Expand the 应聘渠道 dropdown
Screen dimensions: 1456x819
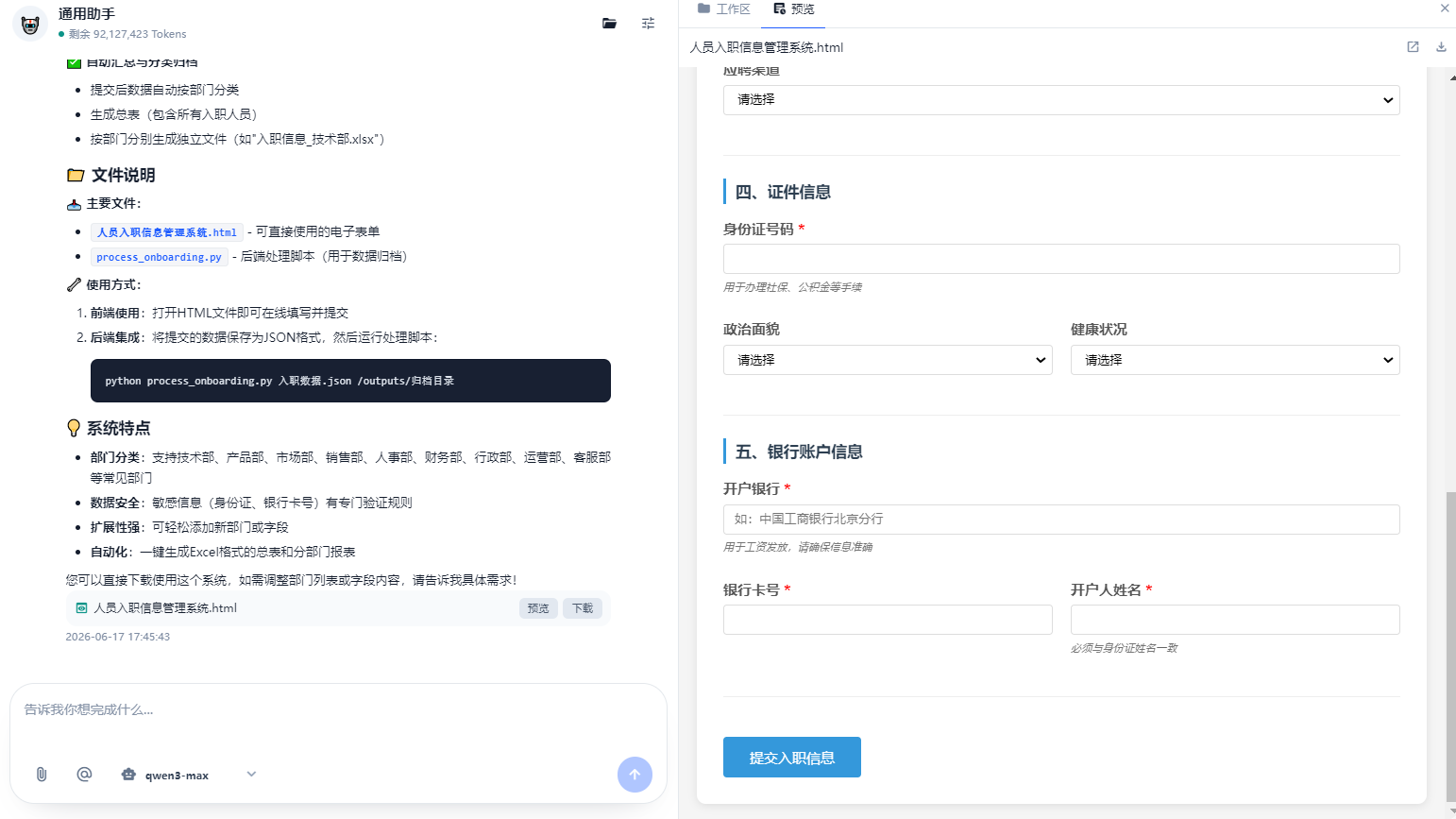click(1061, 100)
